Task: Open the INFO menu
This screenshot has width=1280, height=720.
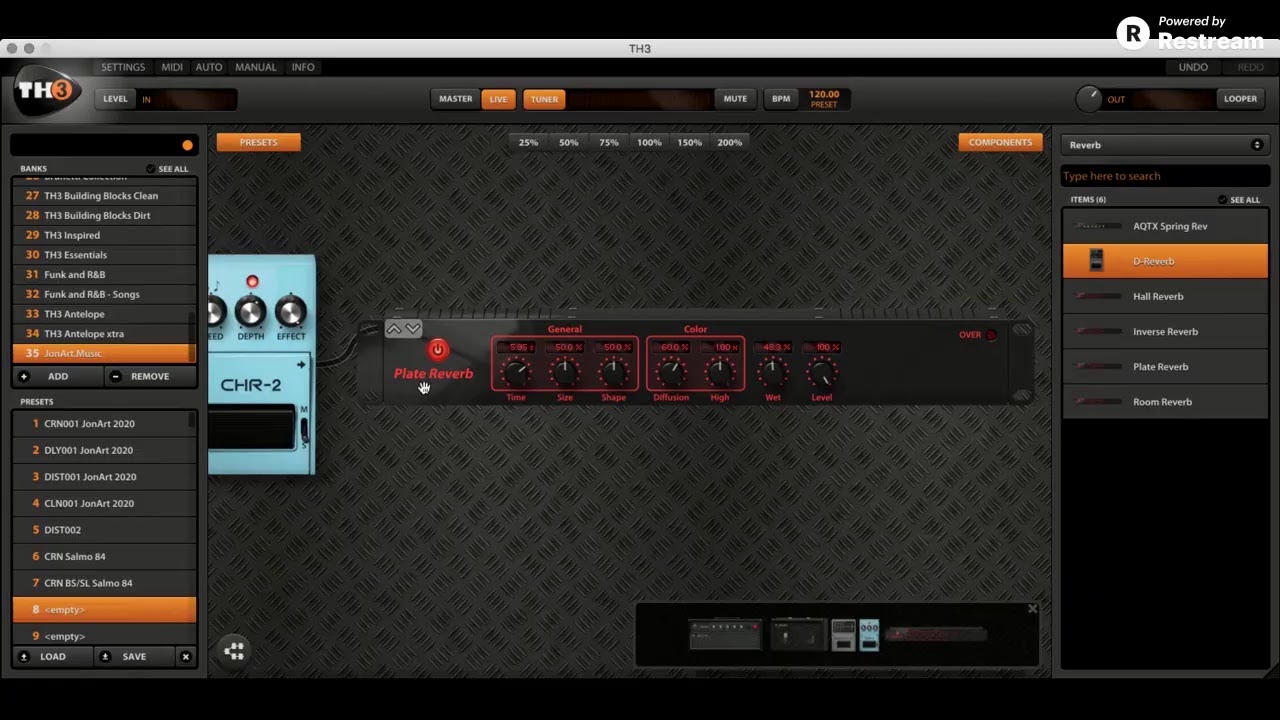Action: 303,67
